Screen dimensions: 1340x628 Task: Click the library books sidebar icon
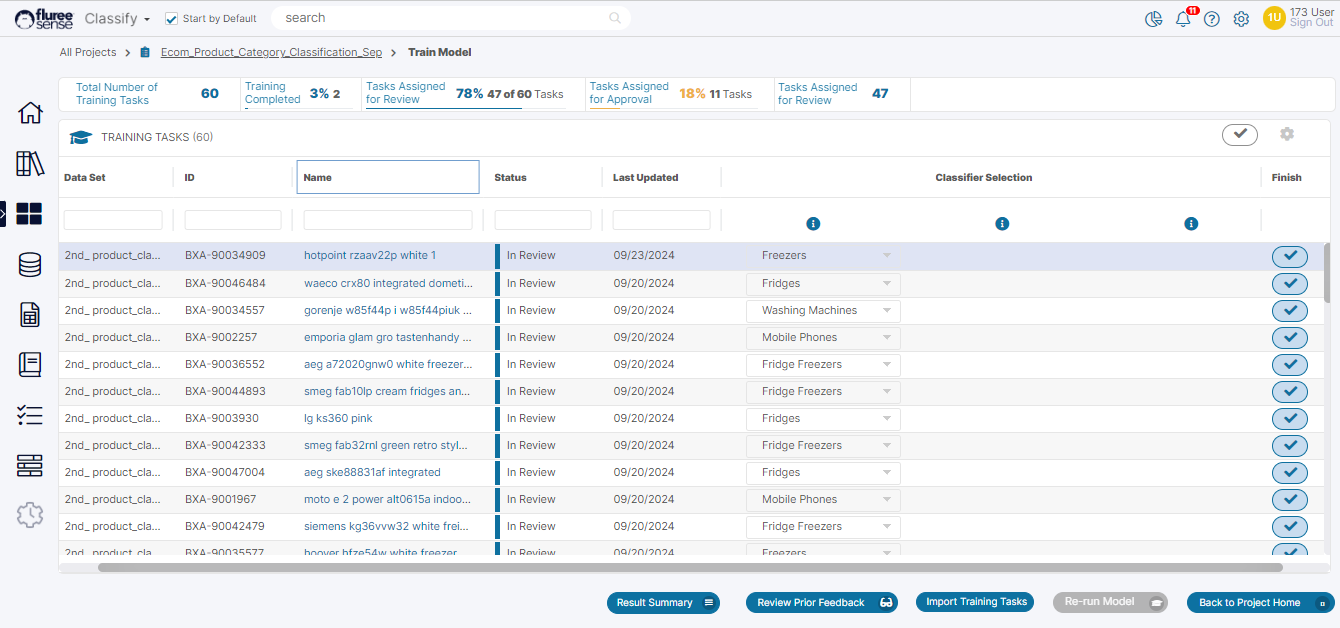point(31,164)
